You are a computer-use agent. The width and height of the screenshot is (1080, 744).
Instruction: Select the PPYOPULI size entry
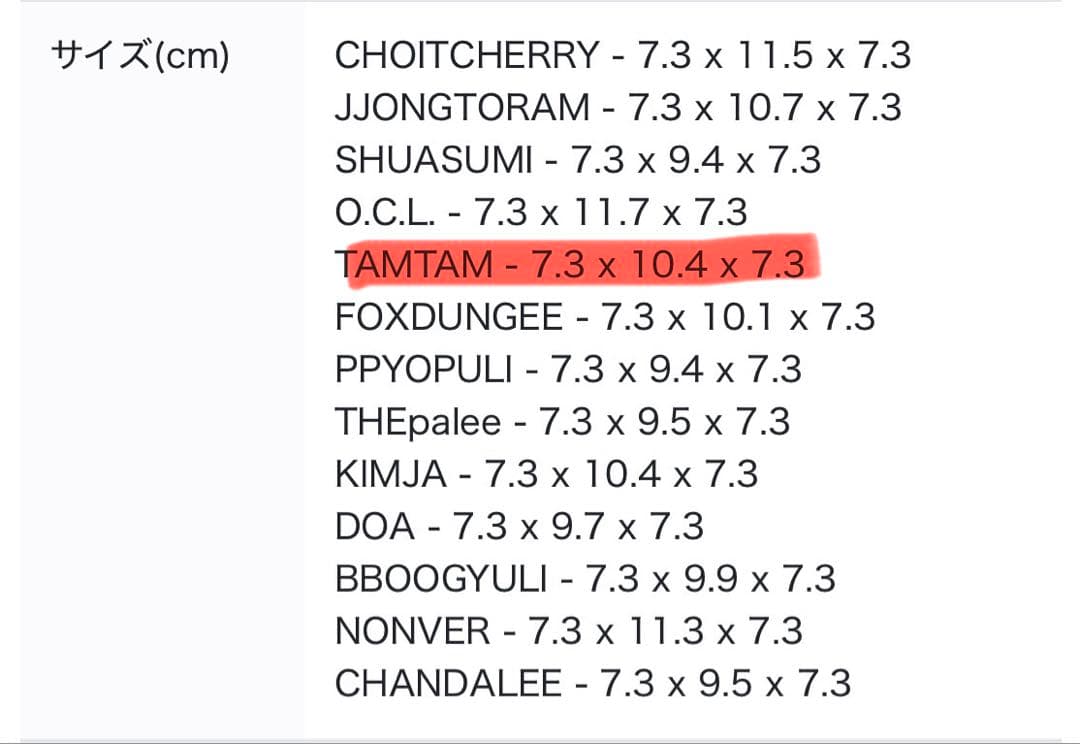pyautogui.click(x=568, y=370)
